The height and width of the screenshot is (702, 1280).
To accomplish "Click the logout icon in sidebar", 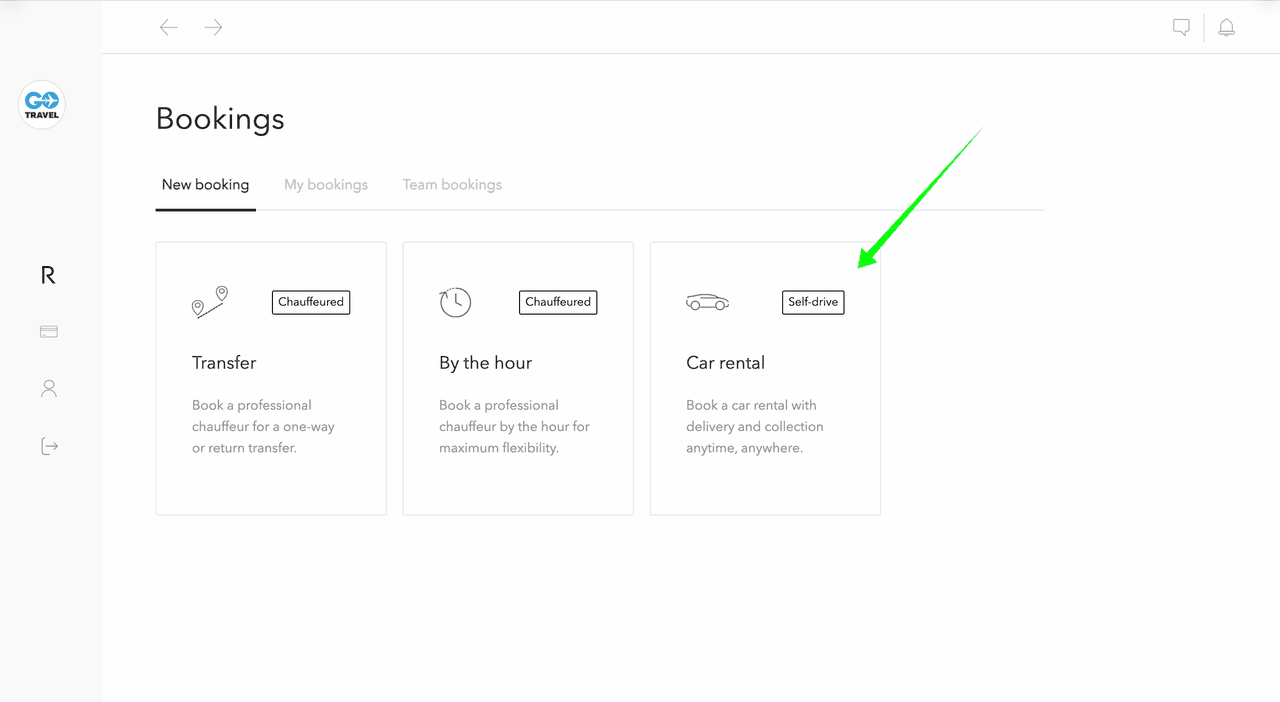I will [49, 446].
